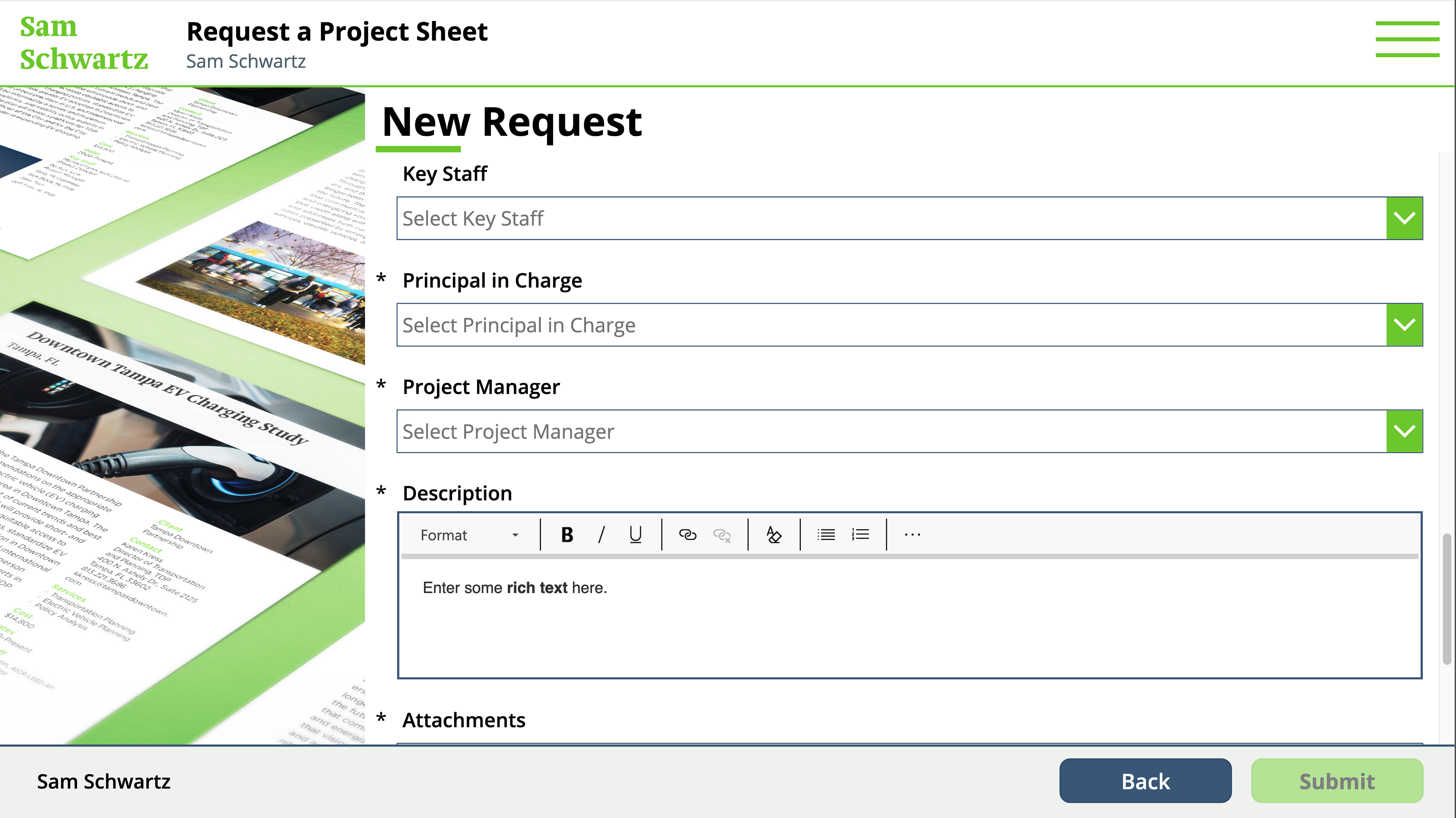Click 'Sam Schwartz' text in the footer

point(104,781)
